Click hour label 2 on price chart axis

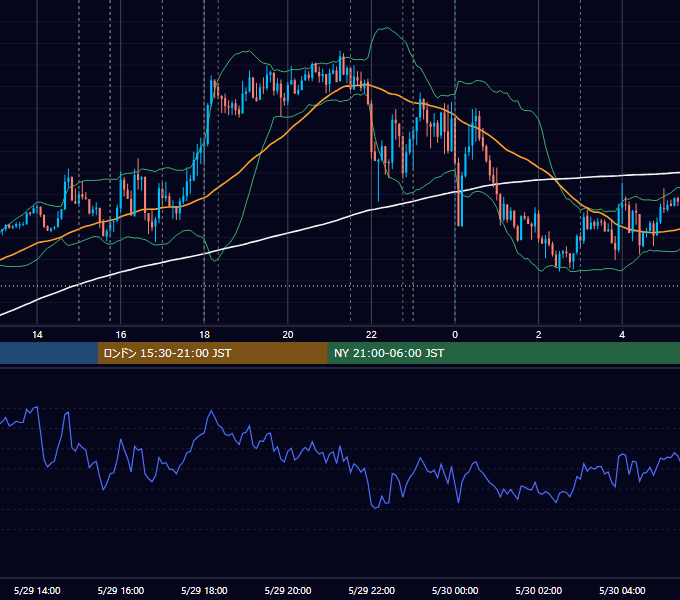(x=539, y=335)
